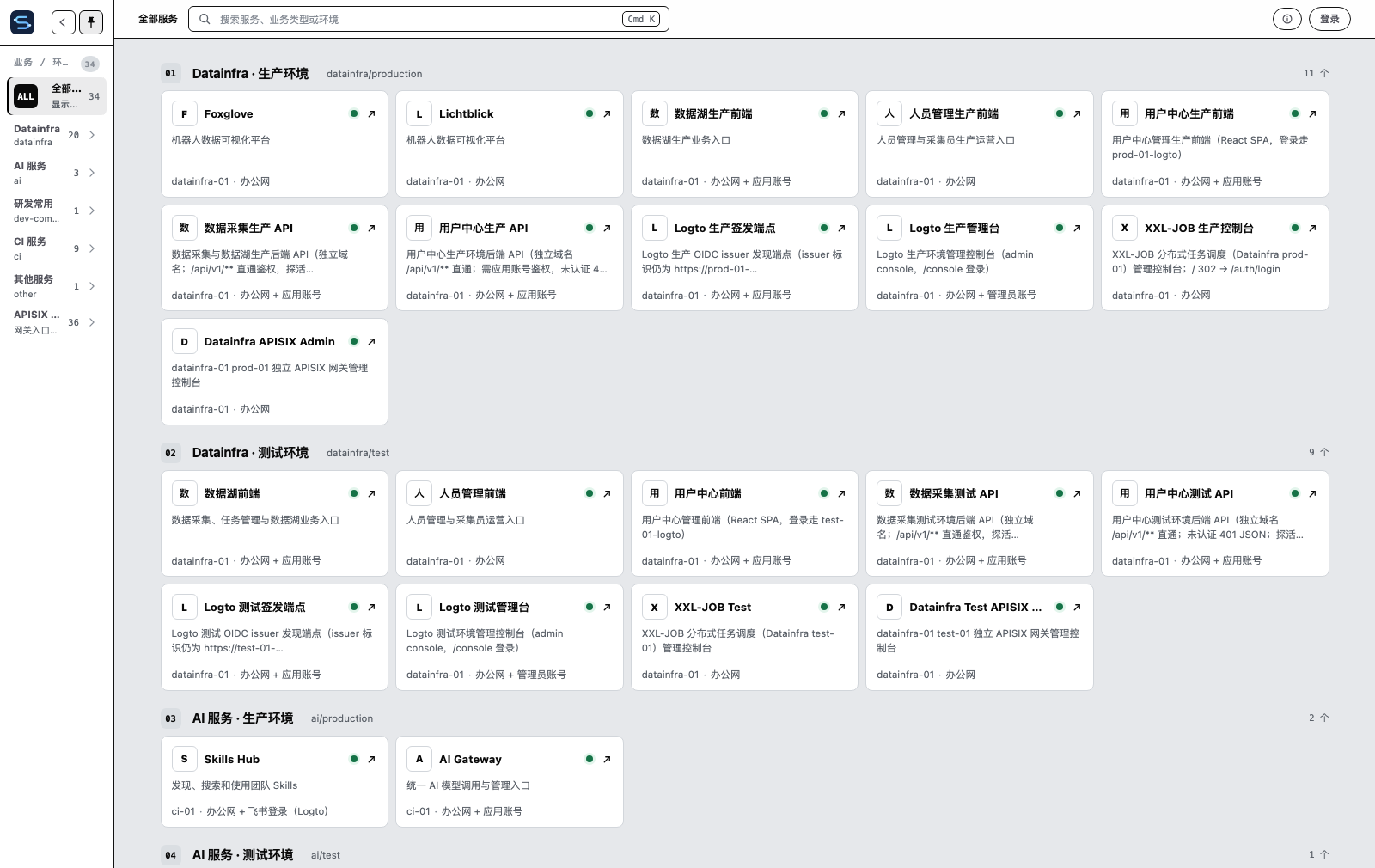The width and height of the screenshot is (1375, 868).
Task: Open Foxglove in new window arrow icon
Action: coord(371,113)
